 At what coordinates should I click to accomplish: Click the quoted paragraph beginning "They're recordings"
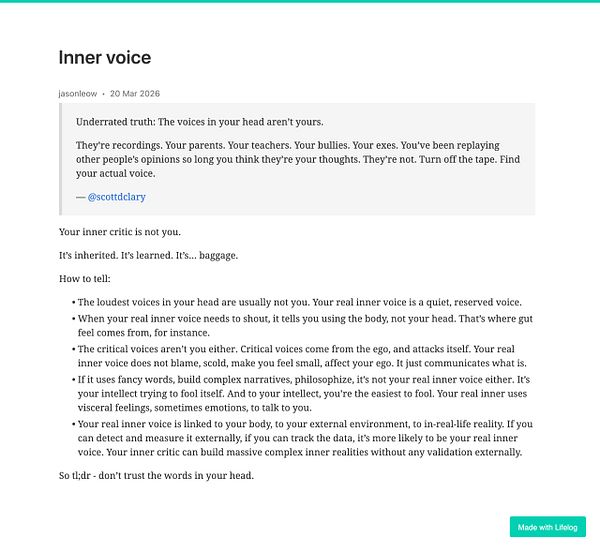tap(298, 160)
